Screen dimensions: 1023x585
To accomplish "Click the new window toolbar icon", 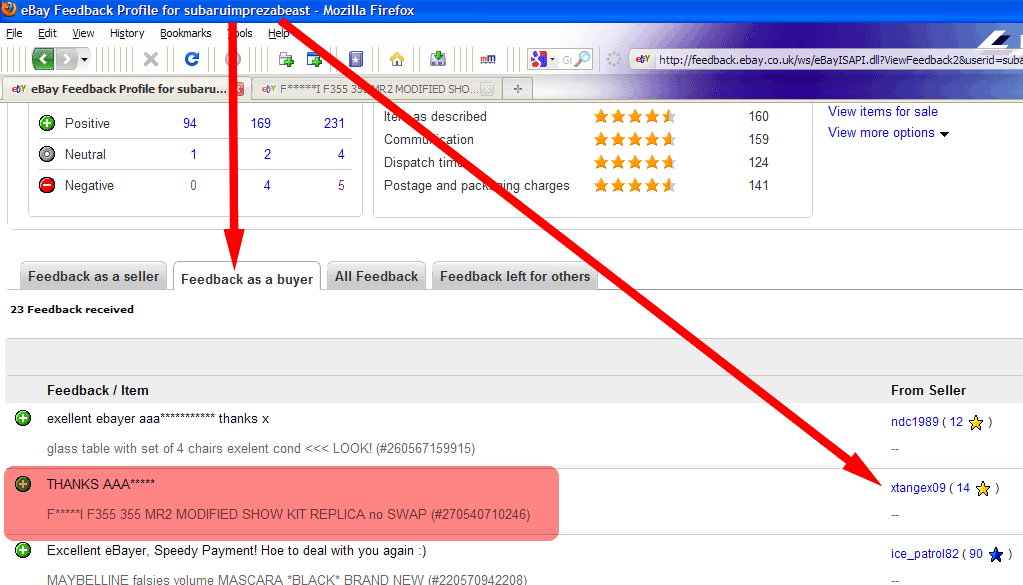I will coord(314,59).
